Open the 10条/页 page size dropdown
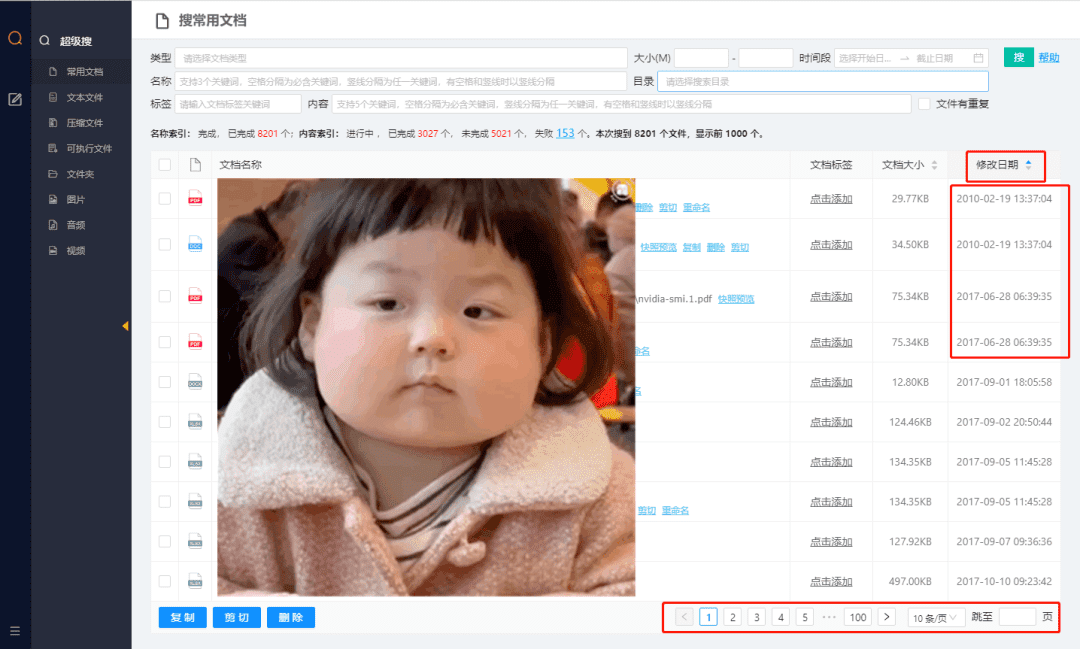Viewport: 1080px width, 649px height. [x=935, y=617]
